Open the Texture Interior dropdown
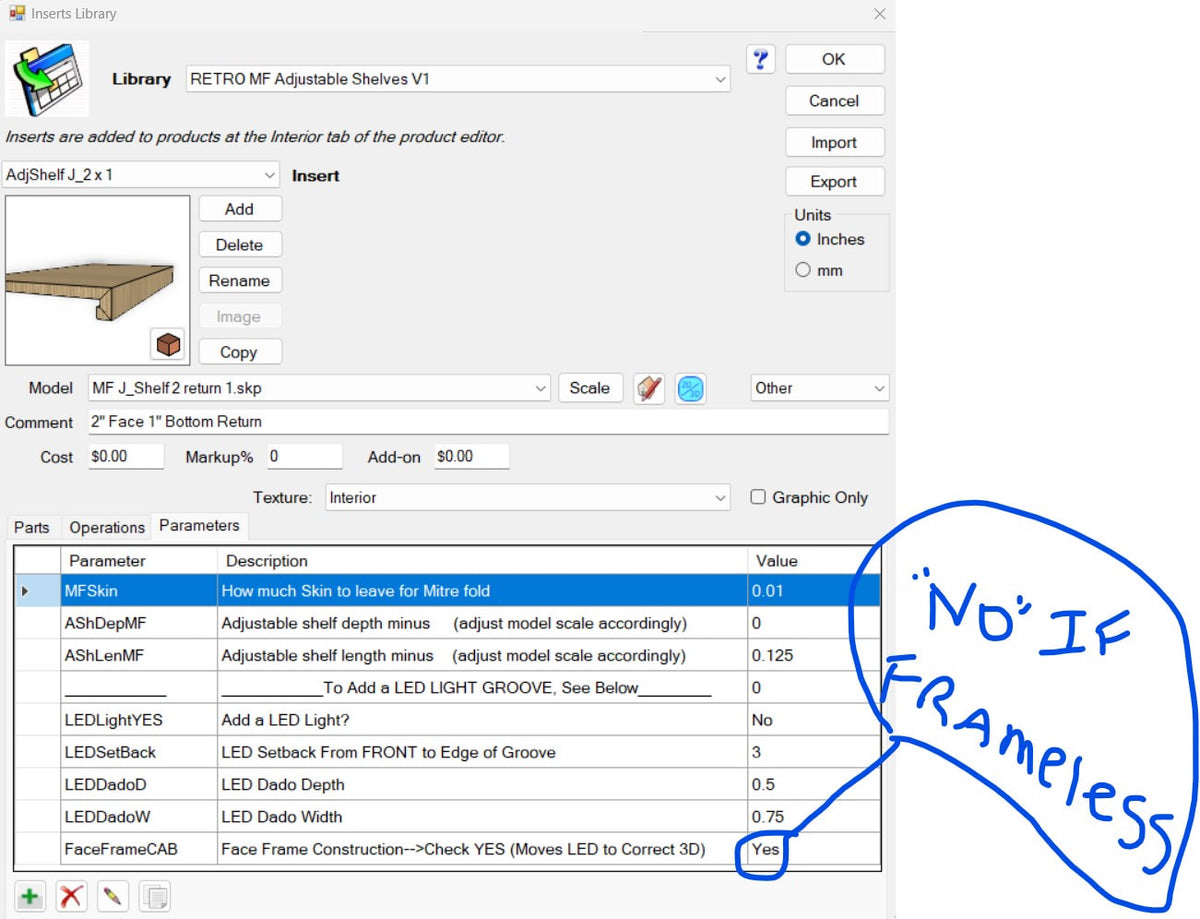 719,498
